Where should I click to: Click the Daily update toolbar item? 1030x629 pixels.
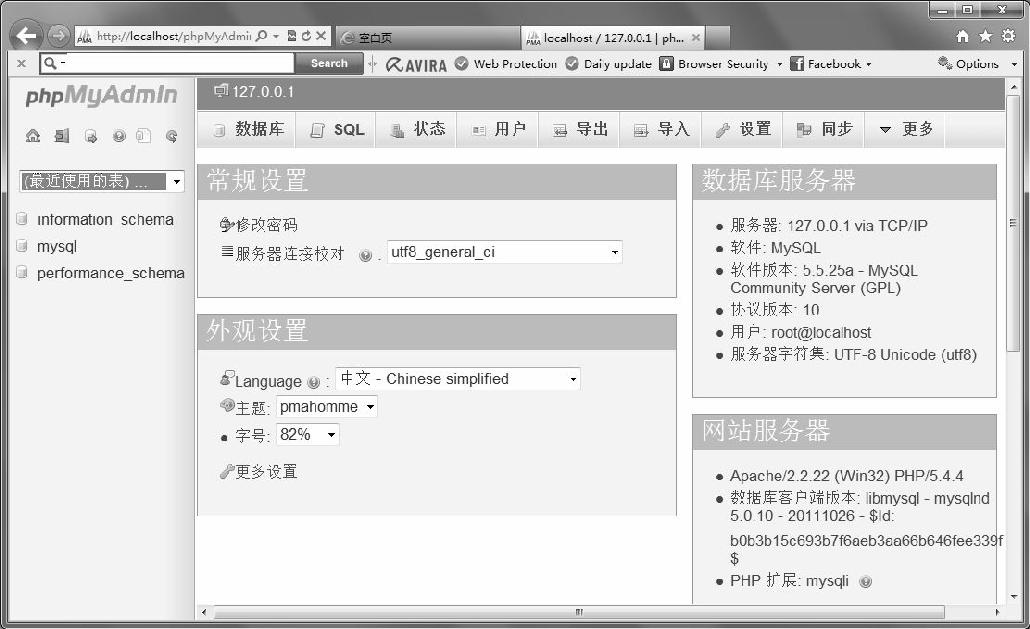pos(609,64)
